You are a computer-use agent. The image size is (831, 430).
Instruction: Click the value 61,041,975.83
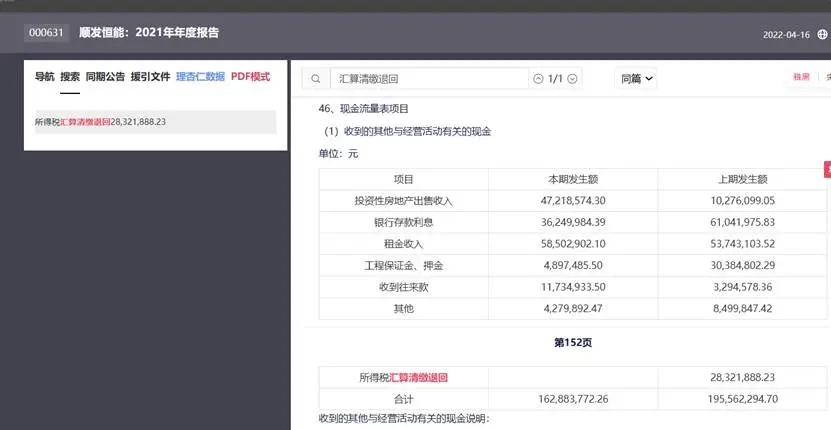pyautogui.click(x=742, y=223)
